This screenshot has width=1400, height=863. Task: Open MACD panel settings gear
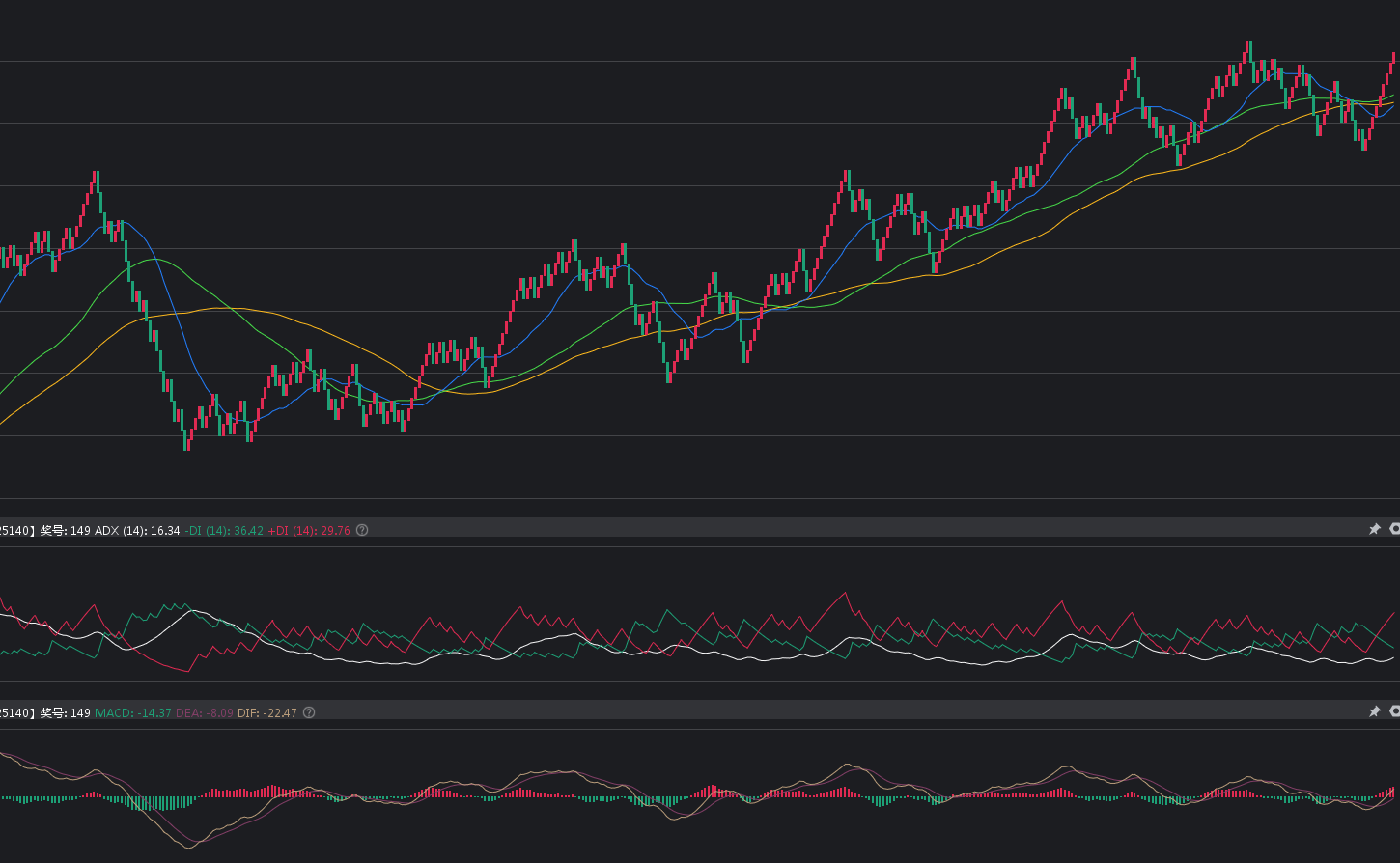pos(1395,711)
